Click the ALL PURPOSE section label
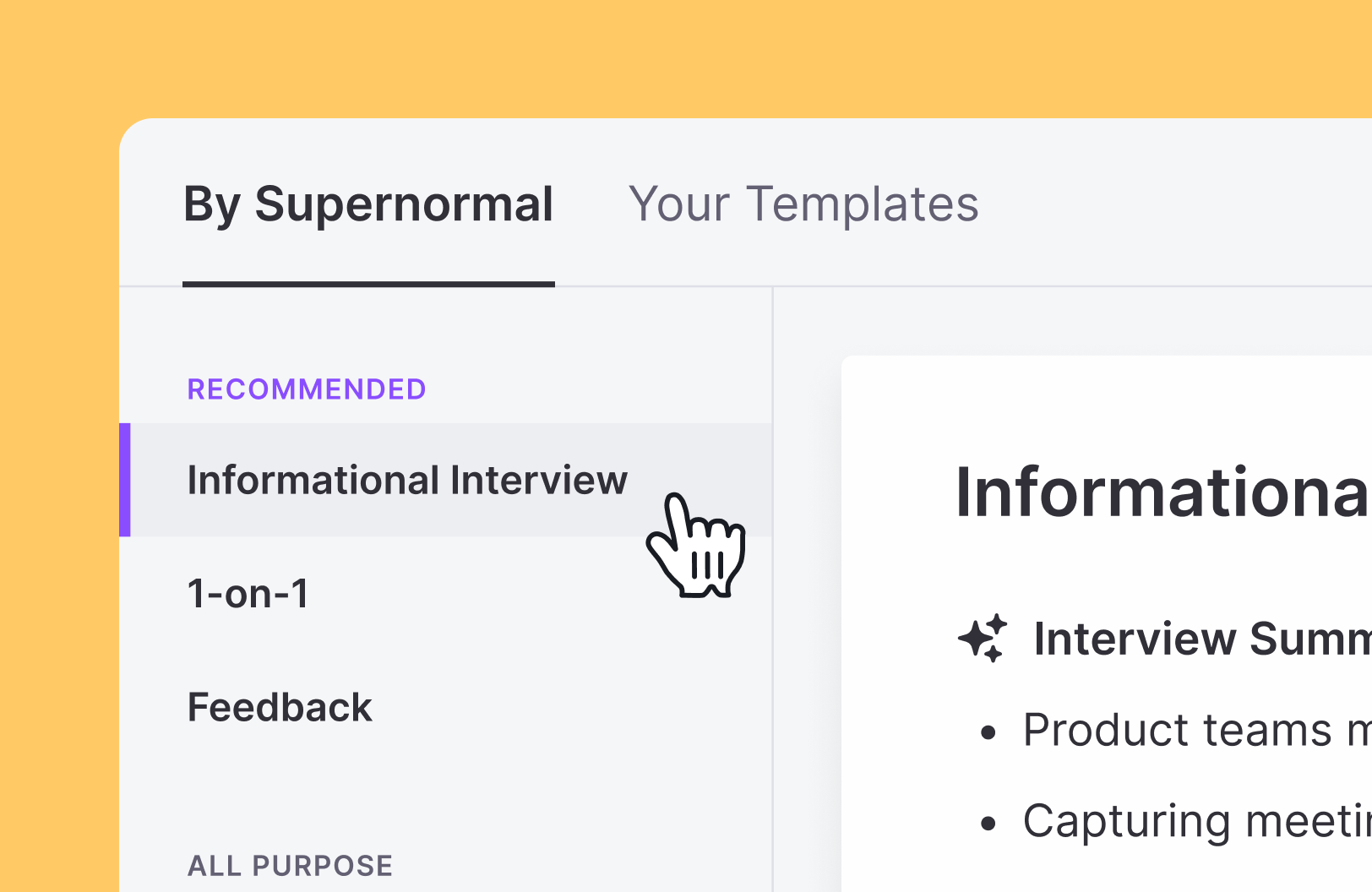This screenshot has height=892, width=1372. pyautogui.click(x=290, y=866)
